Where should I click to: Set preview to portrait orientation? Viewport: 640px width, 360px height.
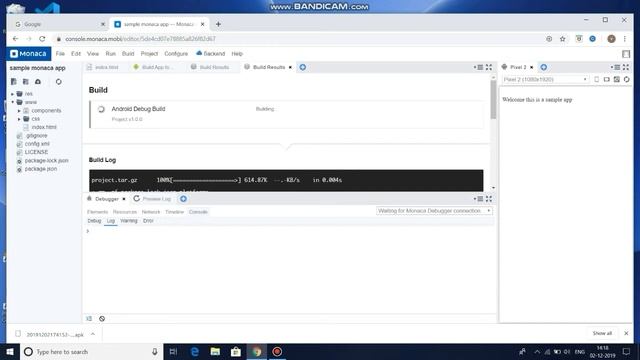click(x=597, y=79)
